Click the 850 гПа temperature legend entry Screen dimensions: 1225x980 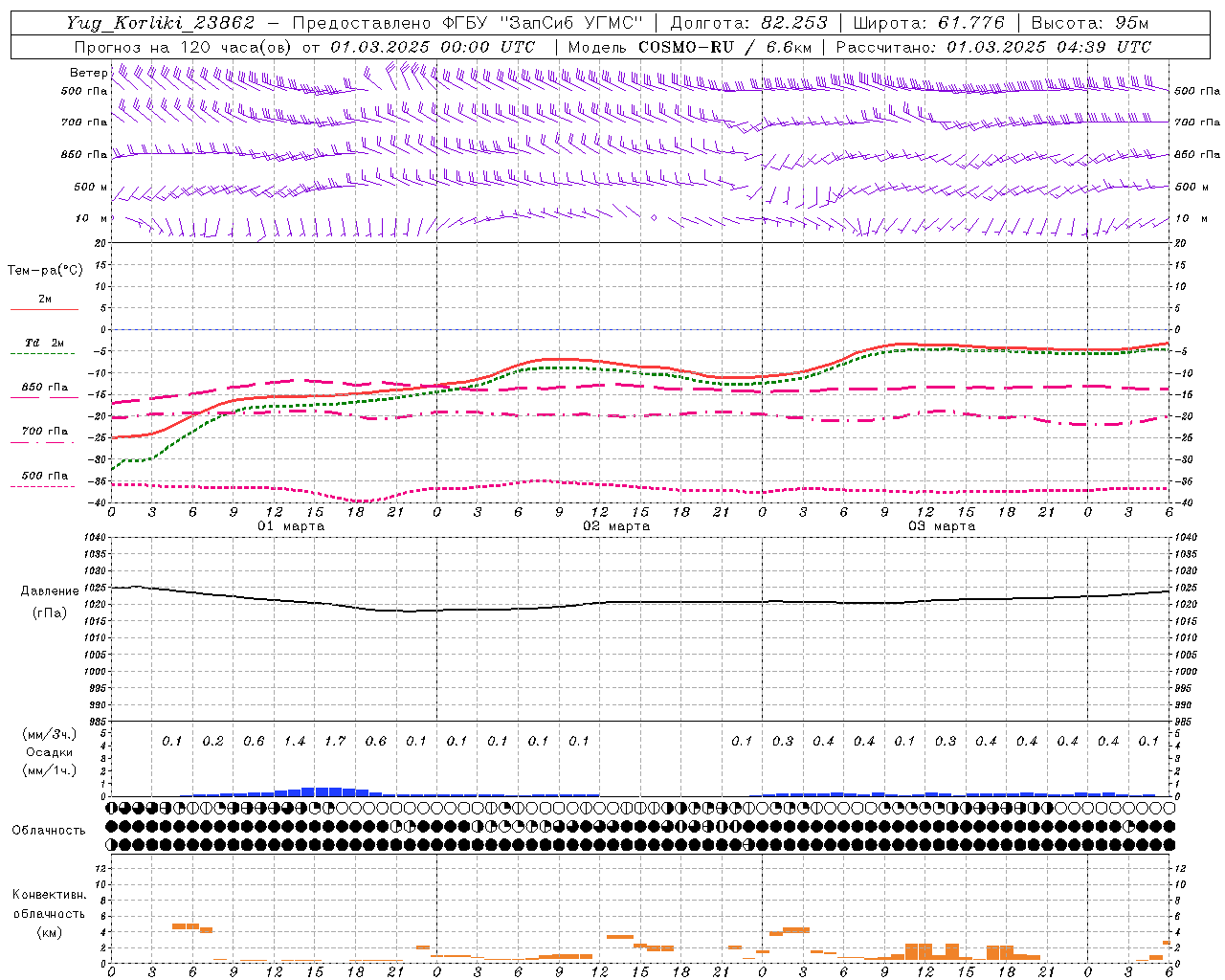44,388
